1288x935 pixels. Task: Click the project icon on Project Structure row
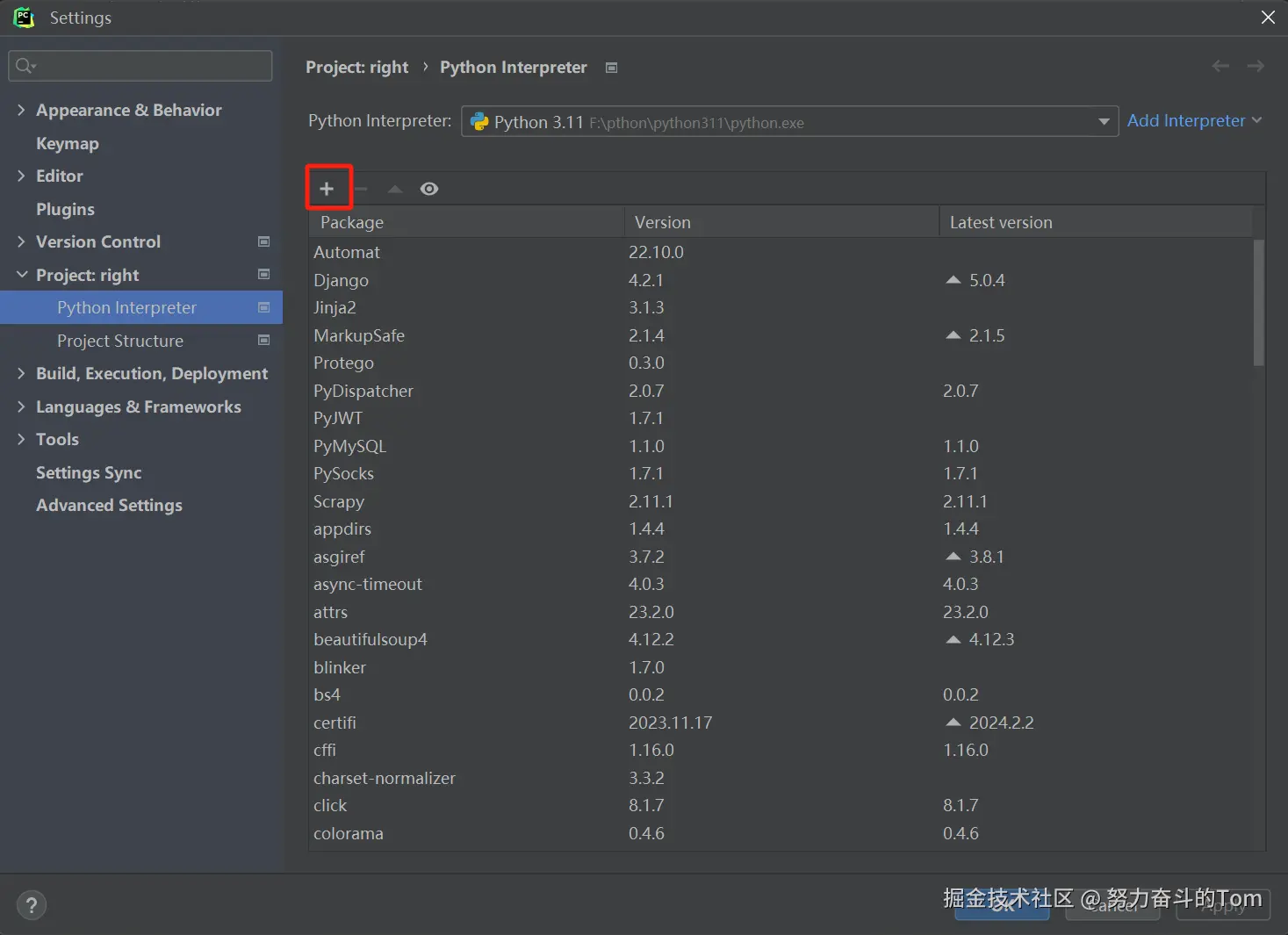pos(263,340)
